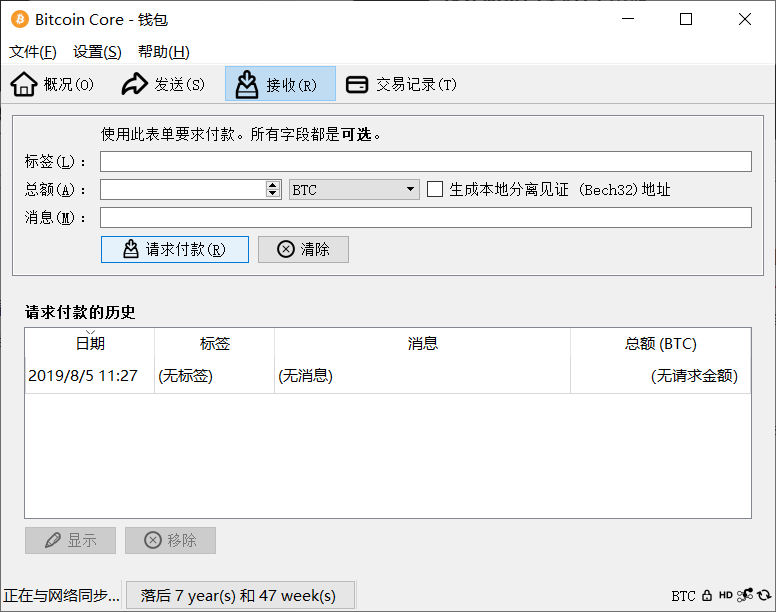Click the arrow icon of the 发送 tab
This screenshot has height=612, width=776.
tap(135, 84)
